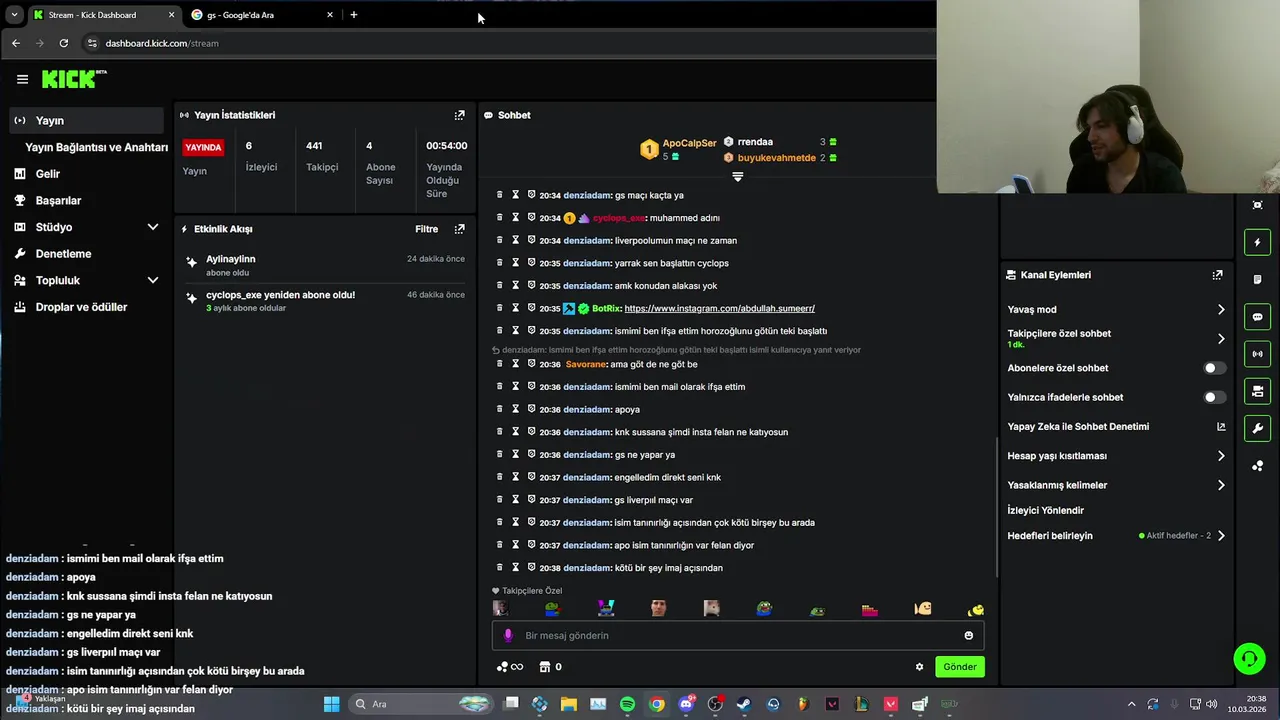Image resolution: width=1280 pixels, height=720 pixels.
Task: Click the lightning bolt sidebar icon
Action: click(1257, 242)
